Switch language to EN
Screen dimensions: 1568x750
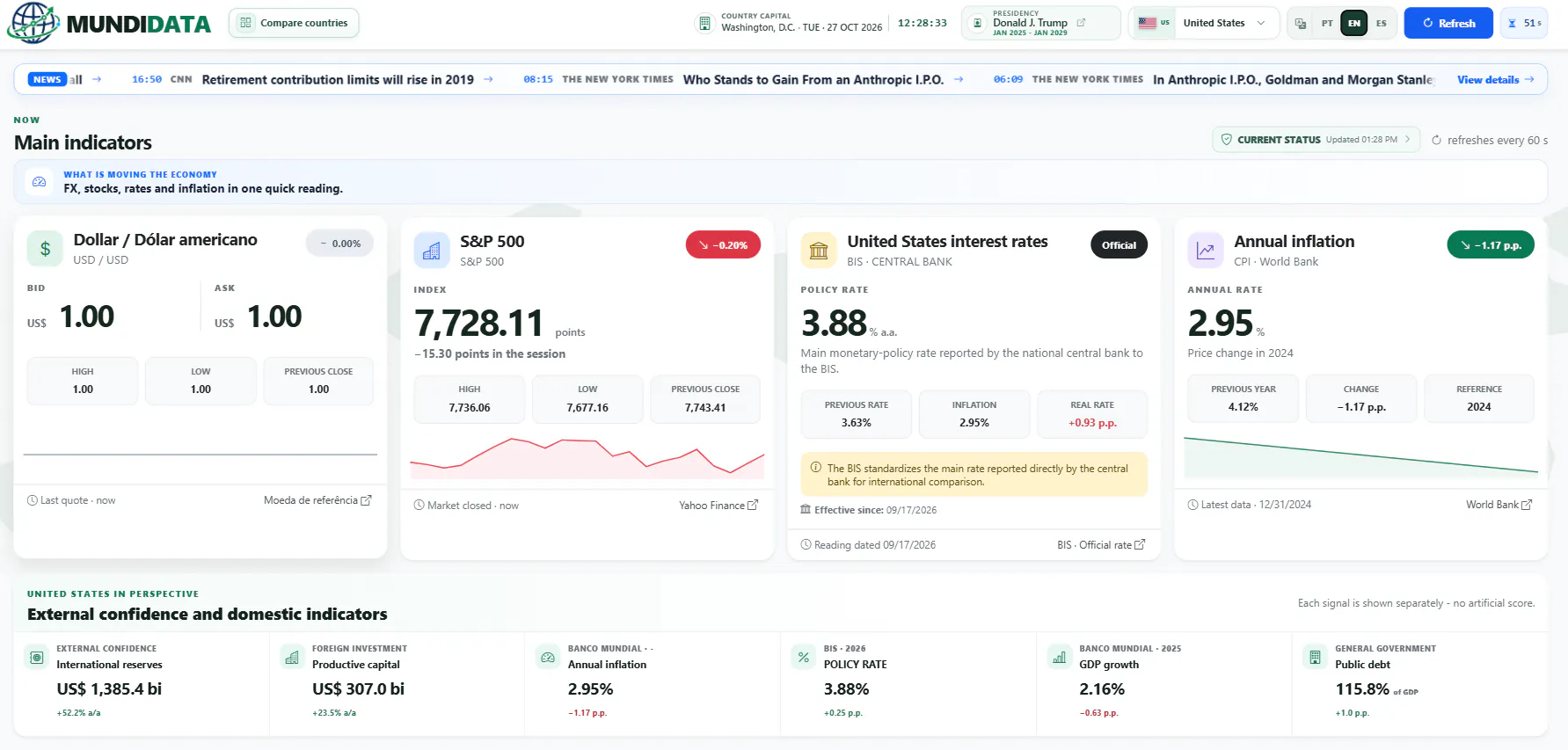click(x=1354, y=23)
